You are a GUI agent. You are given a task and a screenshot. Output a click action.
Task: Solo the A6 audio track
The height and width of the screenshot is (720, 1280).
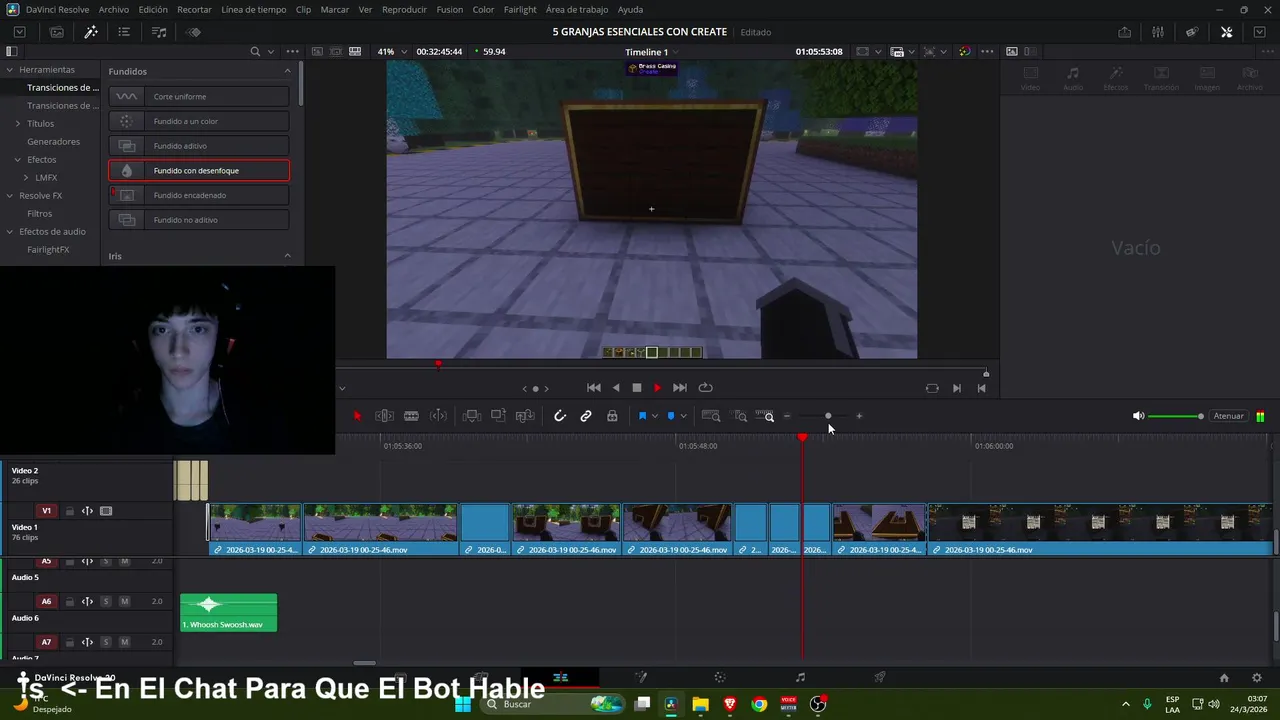[106, 601]
